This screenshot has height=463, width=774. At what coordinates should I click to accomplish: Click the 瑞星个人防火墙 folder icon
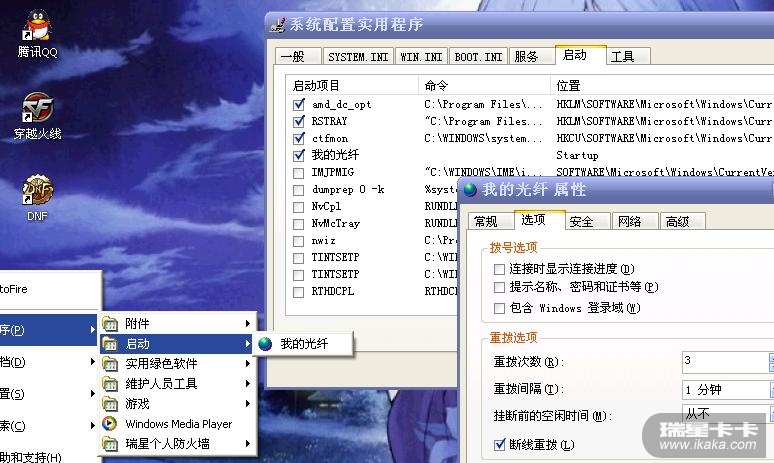[110, 444]
